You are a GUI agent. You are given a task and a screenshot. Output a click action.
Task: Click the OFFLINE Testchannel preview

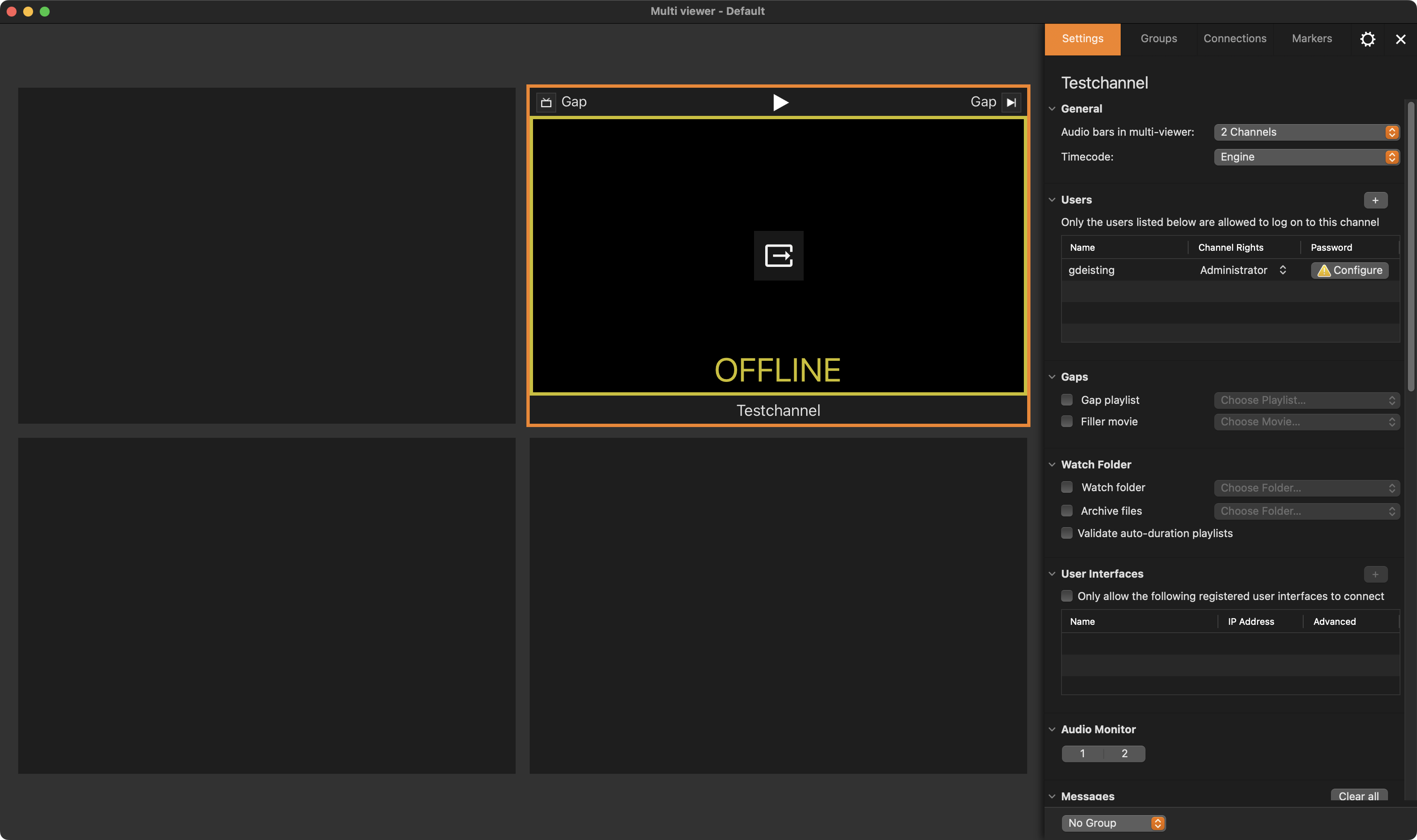coord(778,256)
